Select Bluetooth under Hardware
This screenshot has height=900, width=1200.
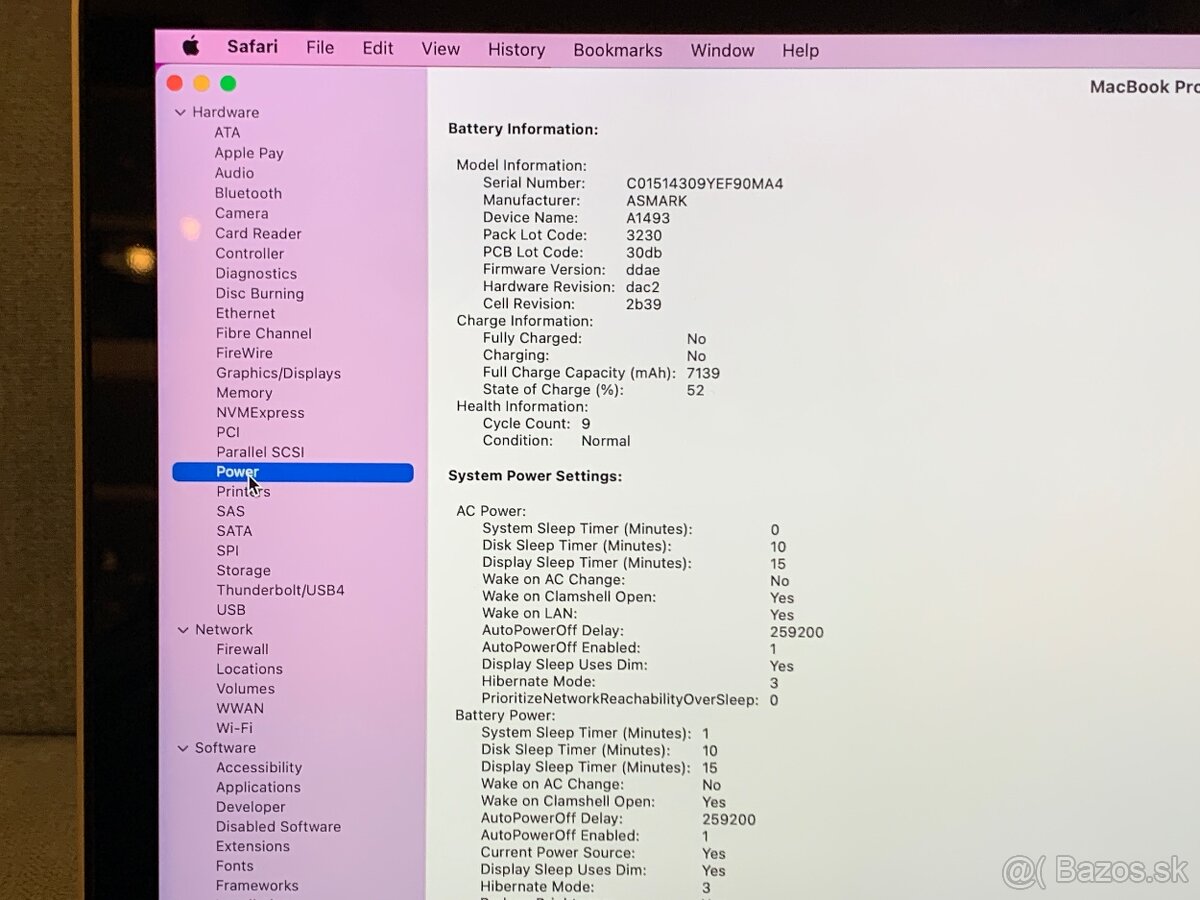click(x=248, y=192)
